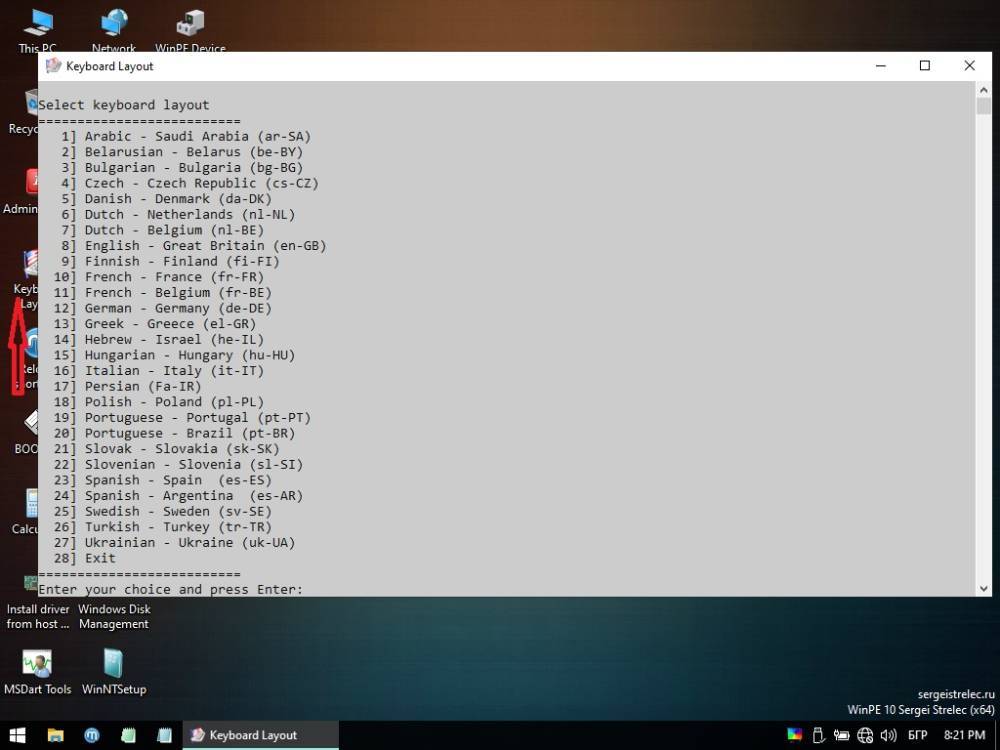Viewport: 1000px width, 750px height.
Task: Click the USB safely remove tray icon
Action: pos(818,735)
